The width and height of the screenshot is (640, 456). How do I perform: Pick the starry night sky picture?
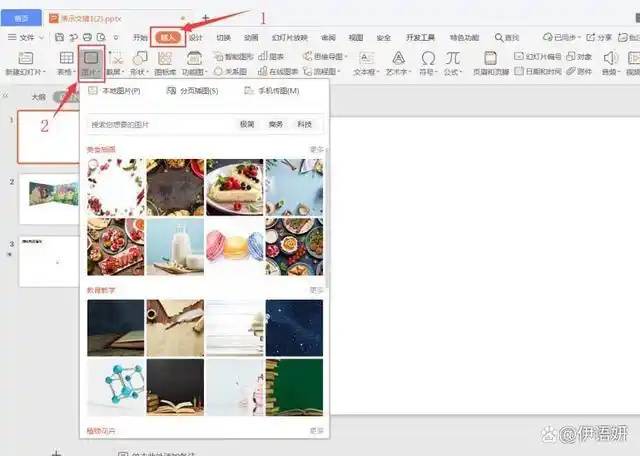[x=294, y=328]
